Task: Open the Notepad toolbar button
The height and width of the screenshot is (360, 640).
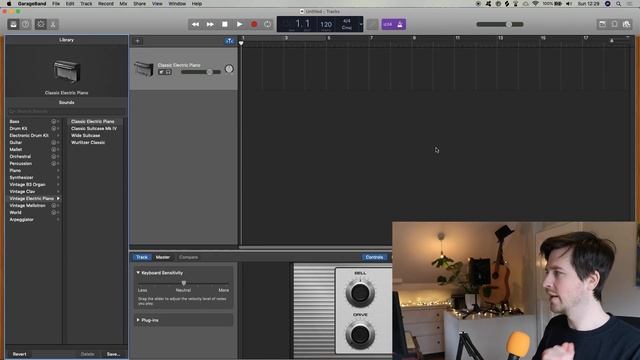Action: point(602,24)
